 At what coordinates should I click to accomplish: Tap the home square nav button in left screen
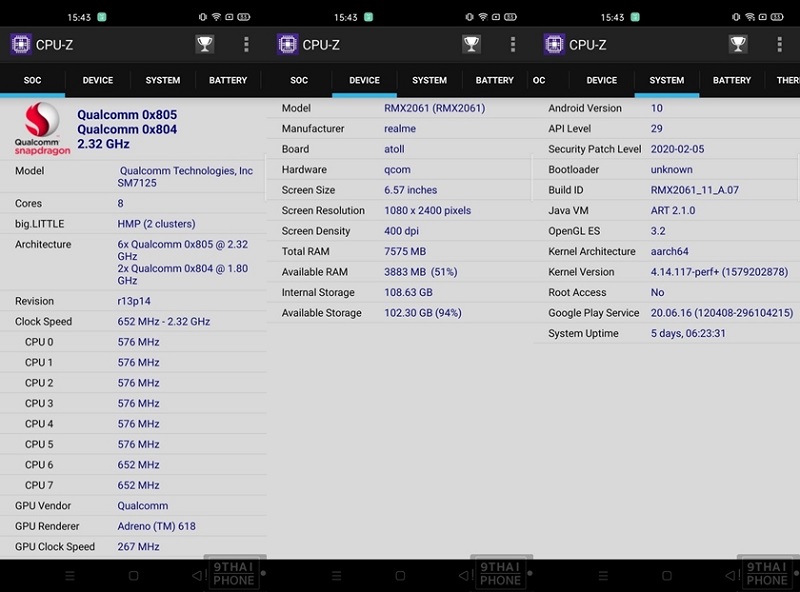[134, 576]
